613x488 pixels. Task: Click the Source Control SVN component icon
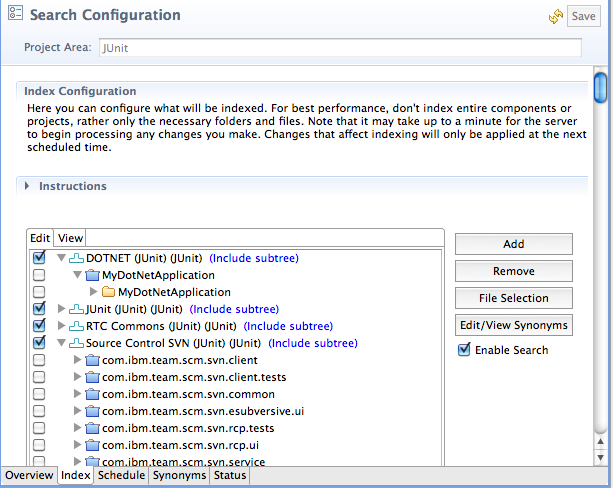click(76, 343)
